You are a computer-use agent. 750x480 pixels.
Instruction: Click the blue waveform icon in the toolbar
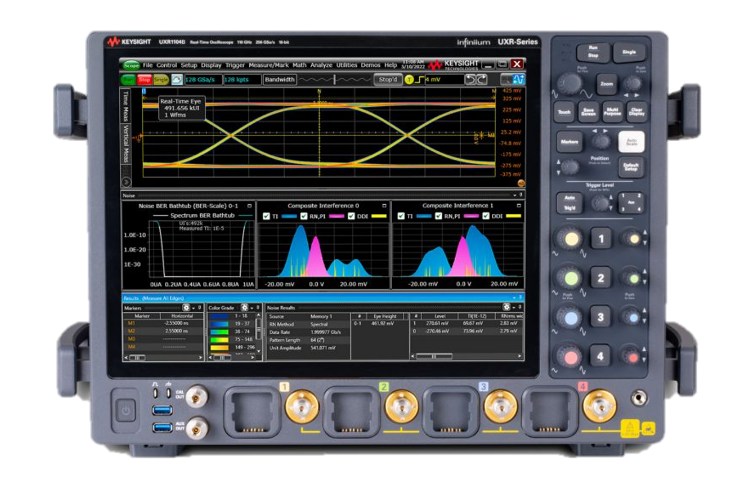(518, 79)
